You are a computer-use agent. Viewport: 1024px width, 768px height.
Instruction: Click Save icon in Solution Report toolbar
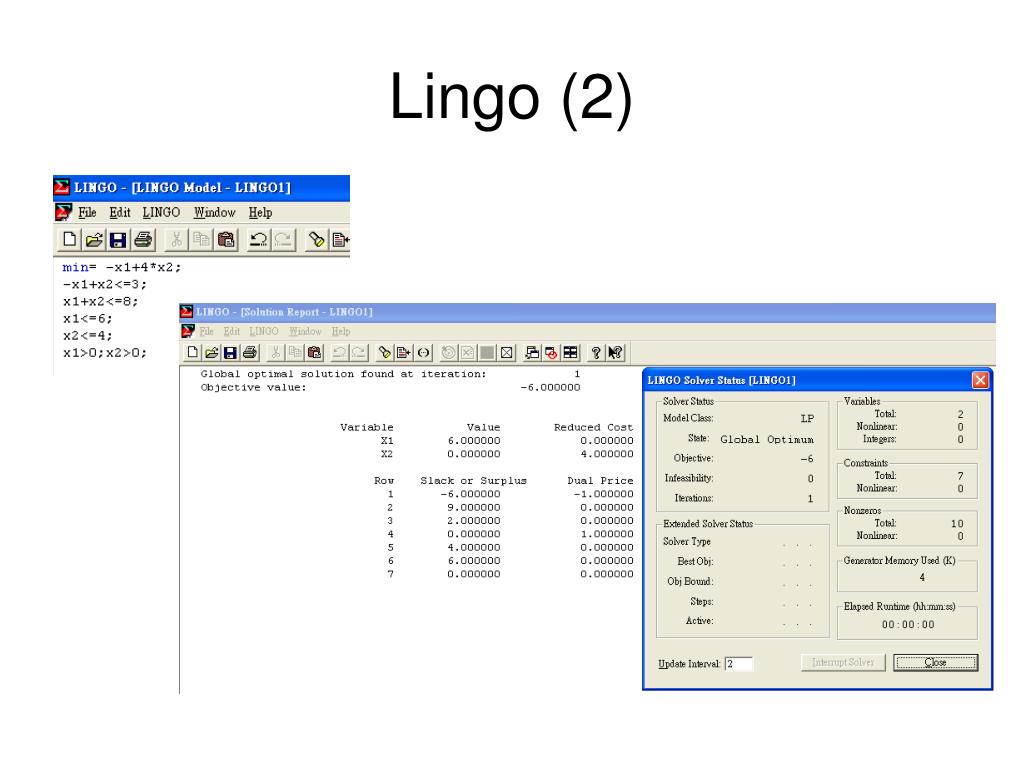230,353
